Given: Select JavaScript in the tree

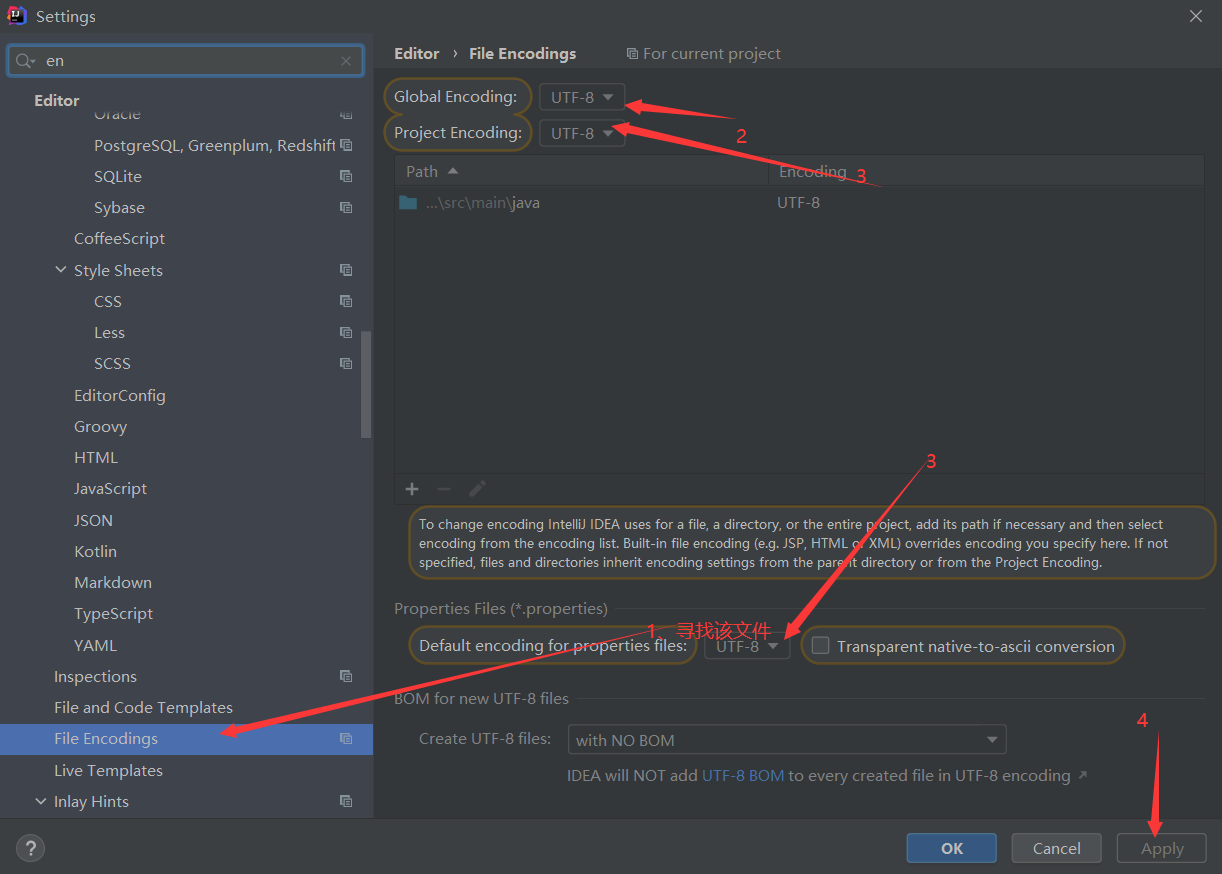Looking at the screenshot, I should pos(110,489).
